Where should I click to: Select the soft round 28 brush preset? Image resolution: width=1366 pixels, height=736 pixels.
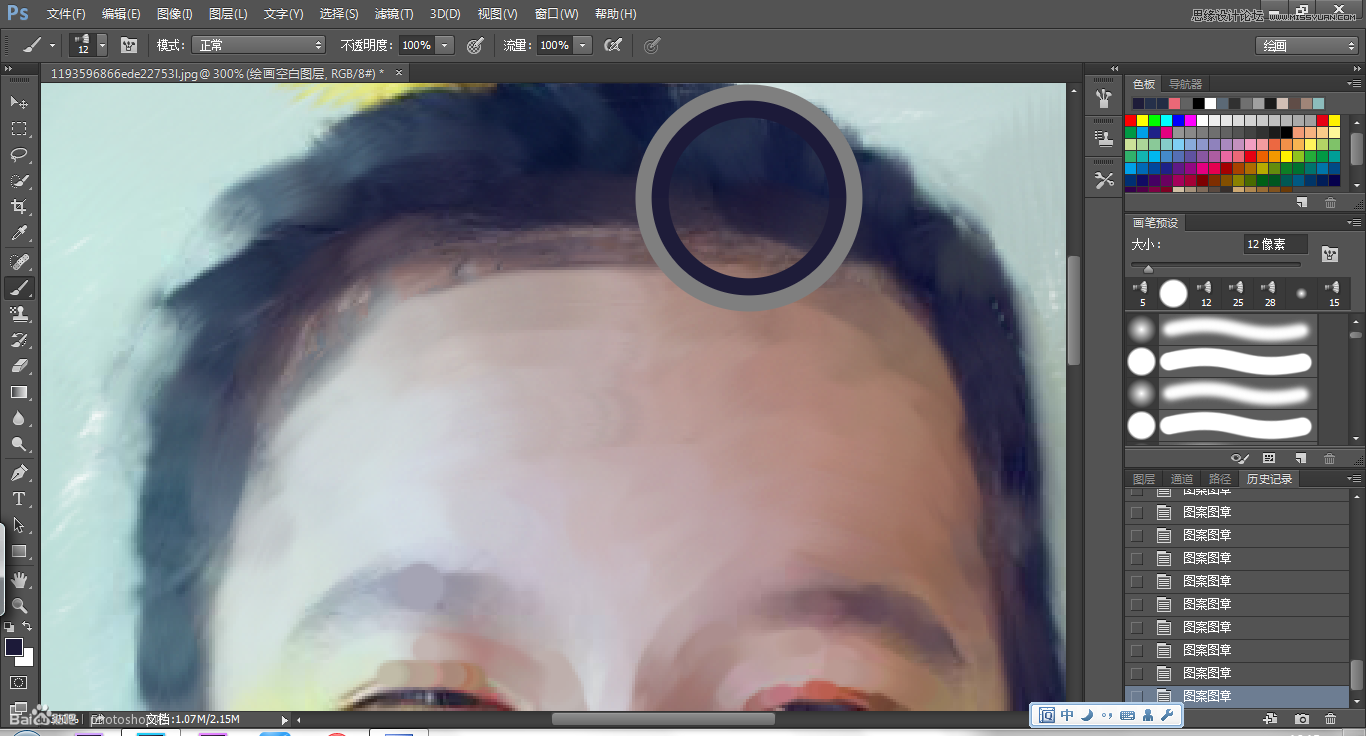[x=1267, y=293]
